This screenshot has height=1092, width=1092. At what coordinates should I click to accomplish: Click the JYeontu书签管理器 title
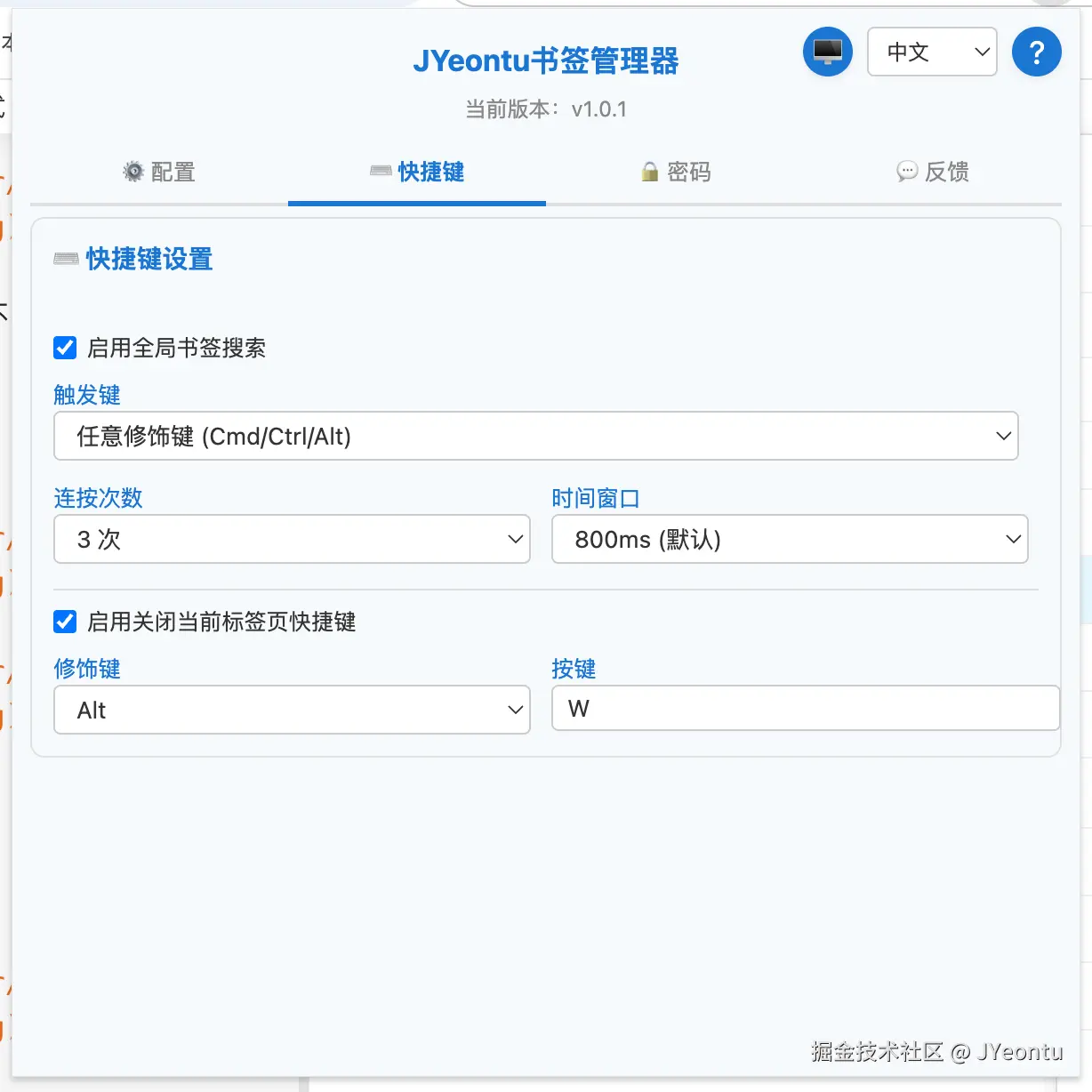[546, 60]
